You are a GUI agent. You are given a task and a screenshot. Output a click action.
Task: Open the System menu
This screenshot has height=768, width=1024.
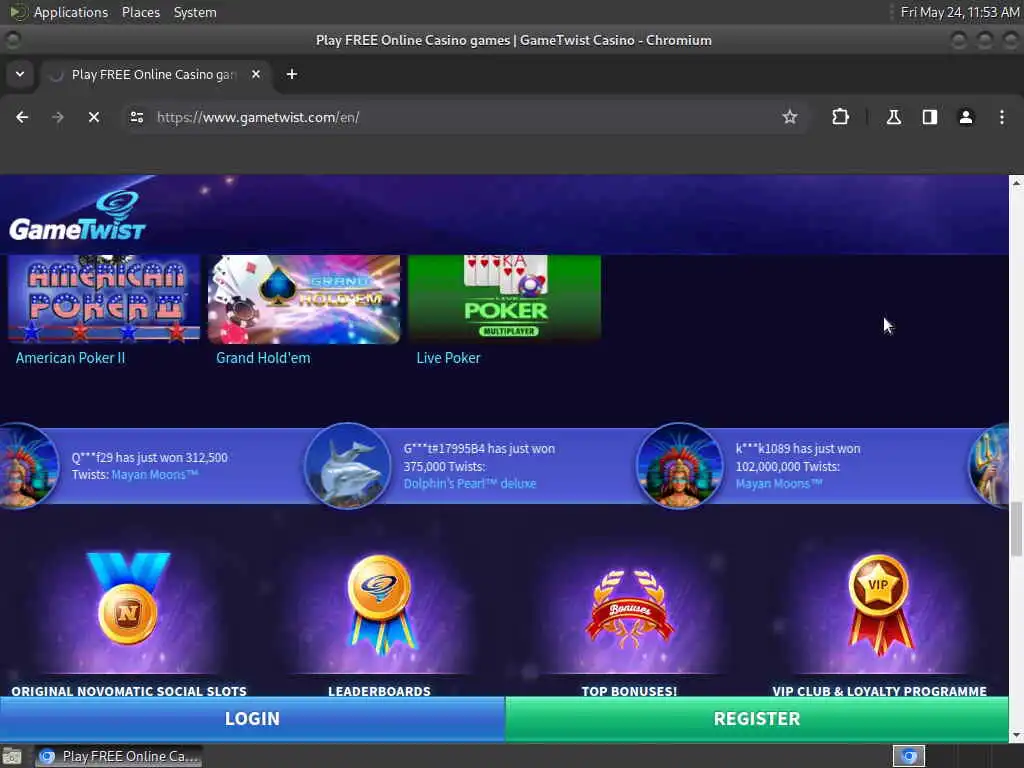[x=195, y=12]
